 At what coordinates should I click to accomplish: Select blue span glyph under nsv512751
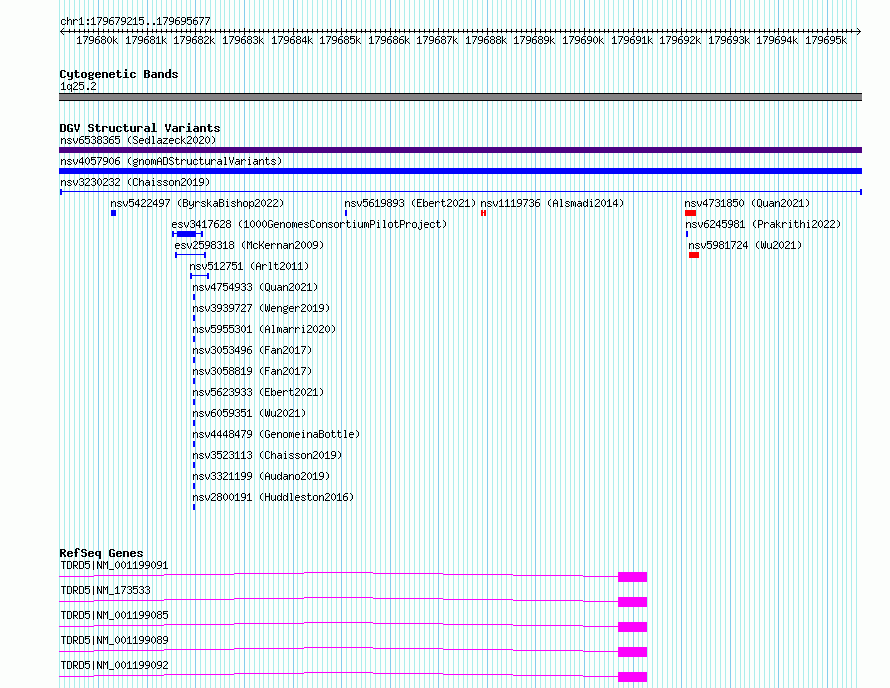coord(199,276)
